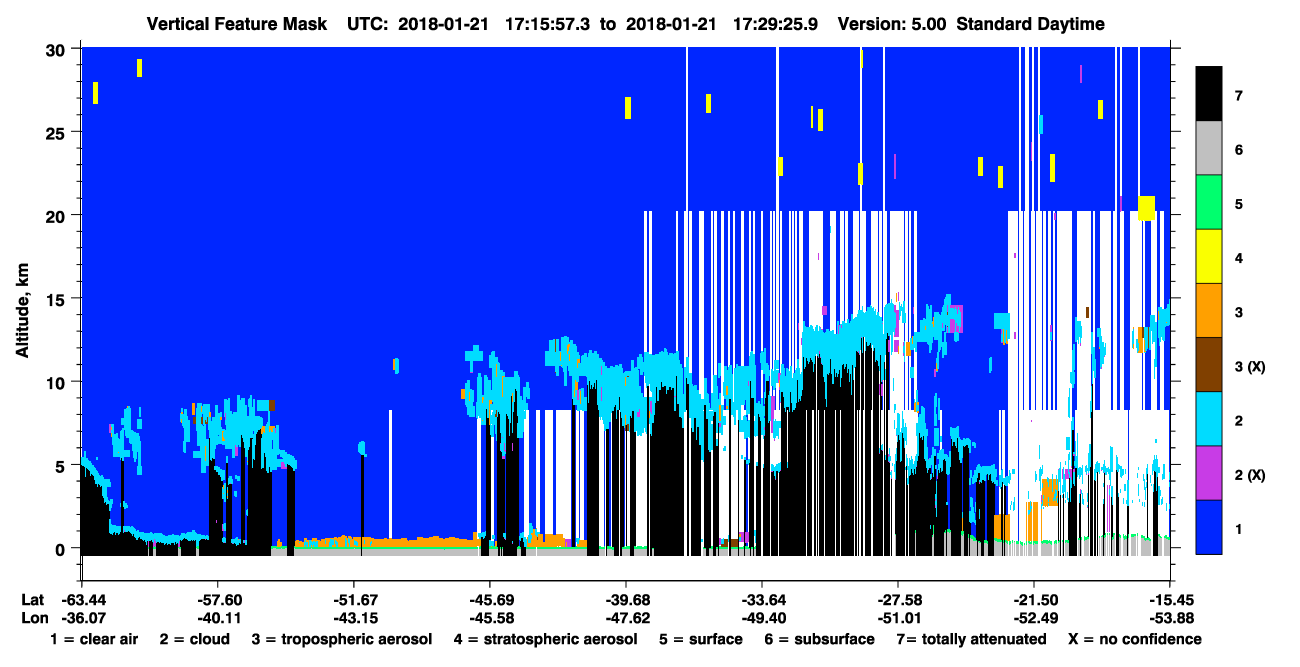
Task: Choose the magenta swatch labeled 2 (X)
Action: point(1209,473)
